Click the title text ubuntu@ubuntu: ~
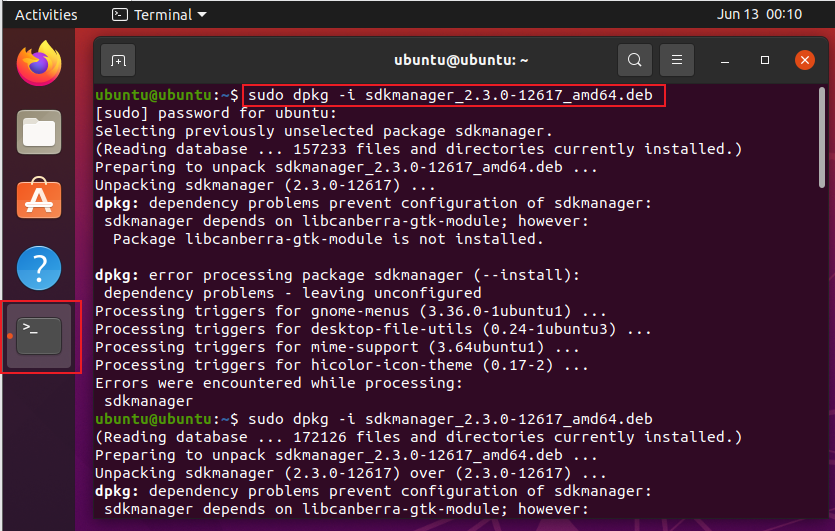The height and width of the screenshot is (531, 835). [x=461, y=60]
